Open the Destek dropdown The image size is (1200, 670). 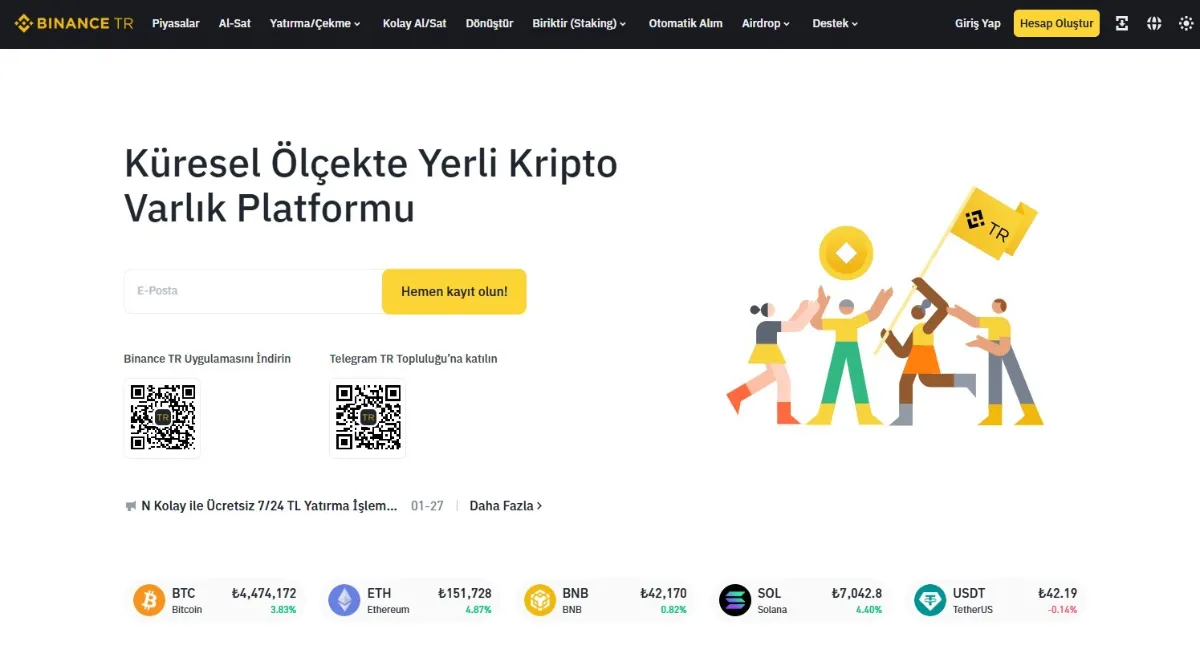coord(832,23)
